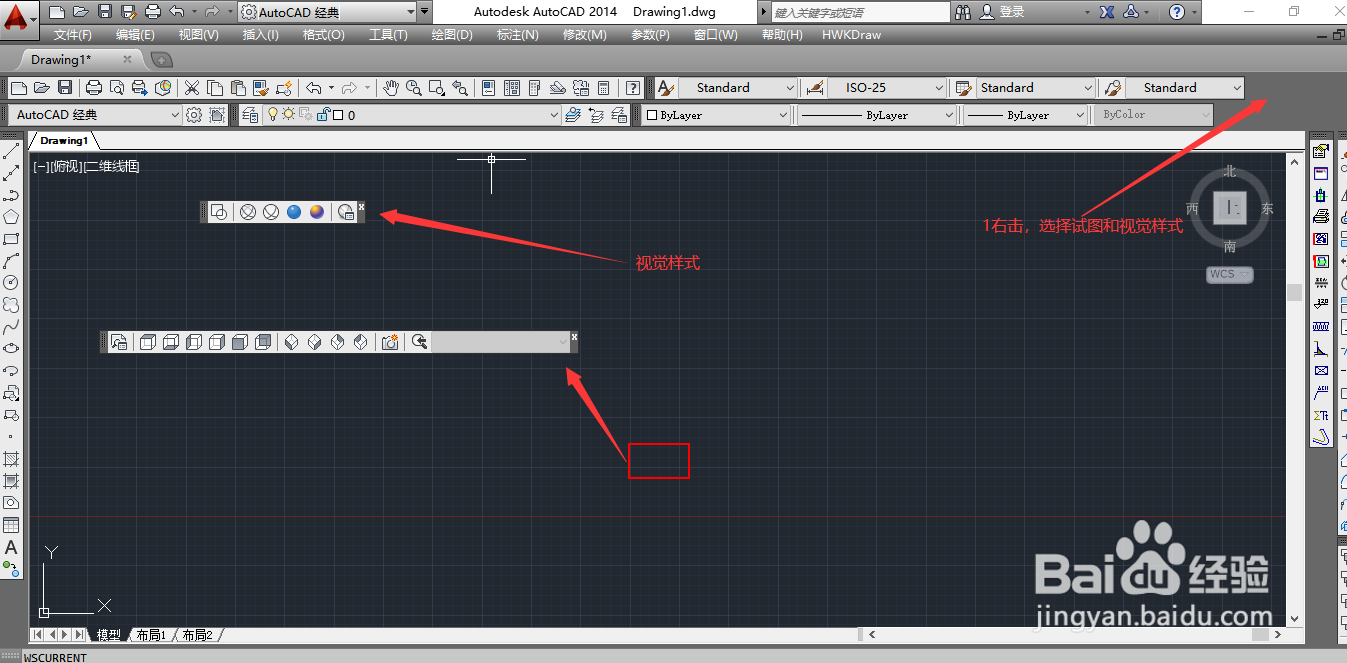Open 修改(M) menu
The height and width of the screenshot is (663, 1347).
[x=584, y=34]
